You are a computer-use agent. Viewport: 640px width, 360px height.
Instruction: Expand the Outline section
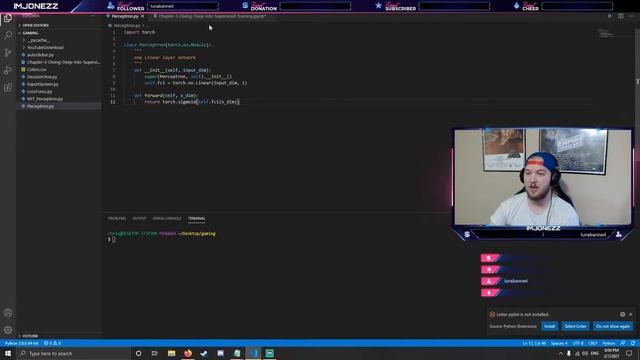pos(59,336)
